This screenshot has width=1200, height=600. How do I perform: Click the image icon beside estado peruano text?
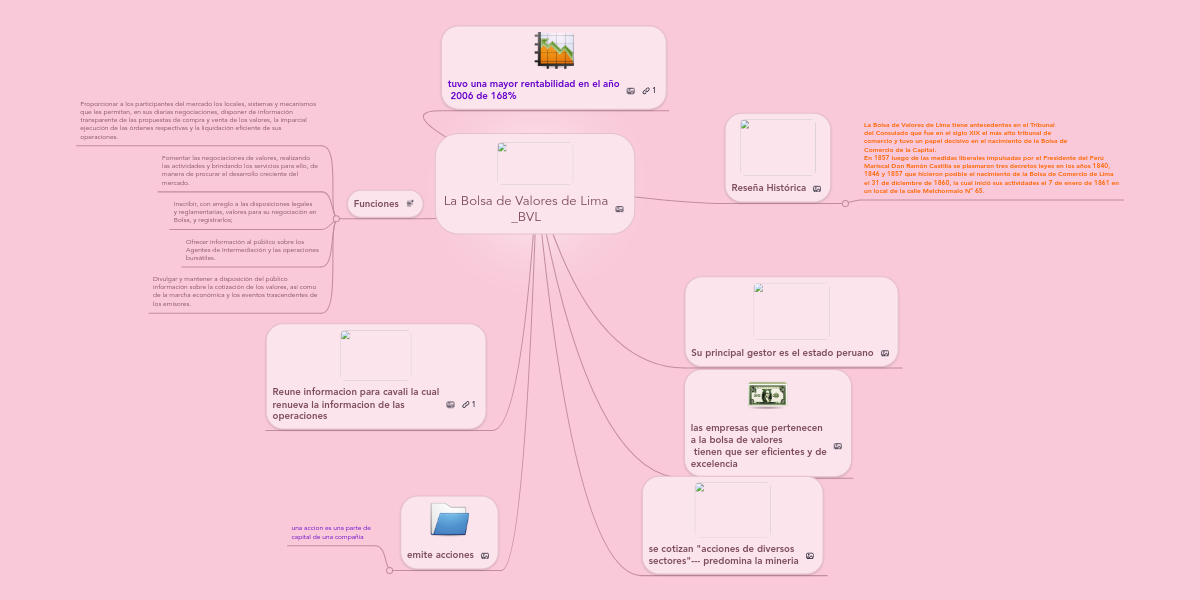coord(885,353)
